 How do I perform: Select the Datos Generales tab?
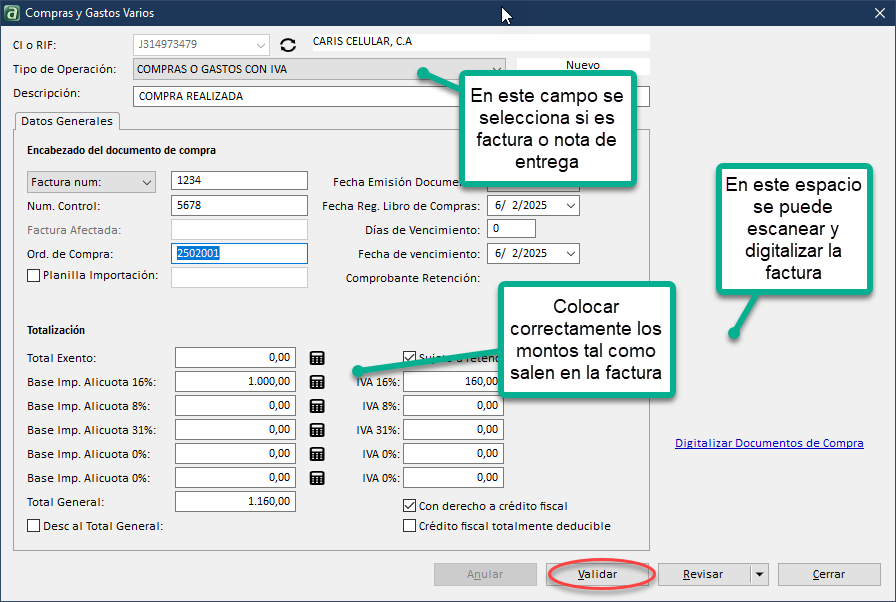(67, 121)
